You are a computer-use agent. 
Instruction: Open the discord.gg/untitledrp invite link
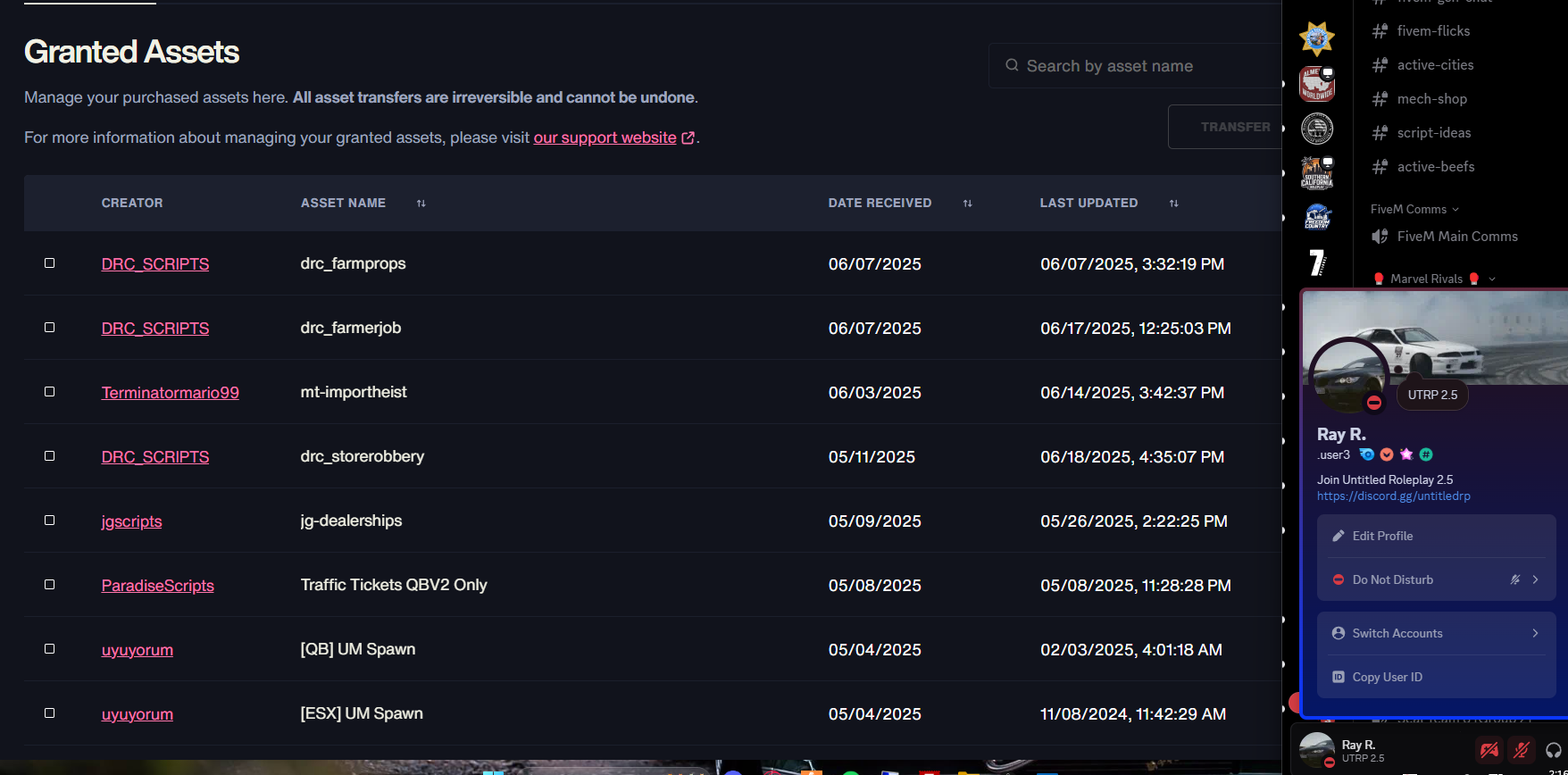[1394, 496]
